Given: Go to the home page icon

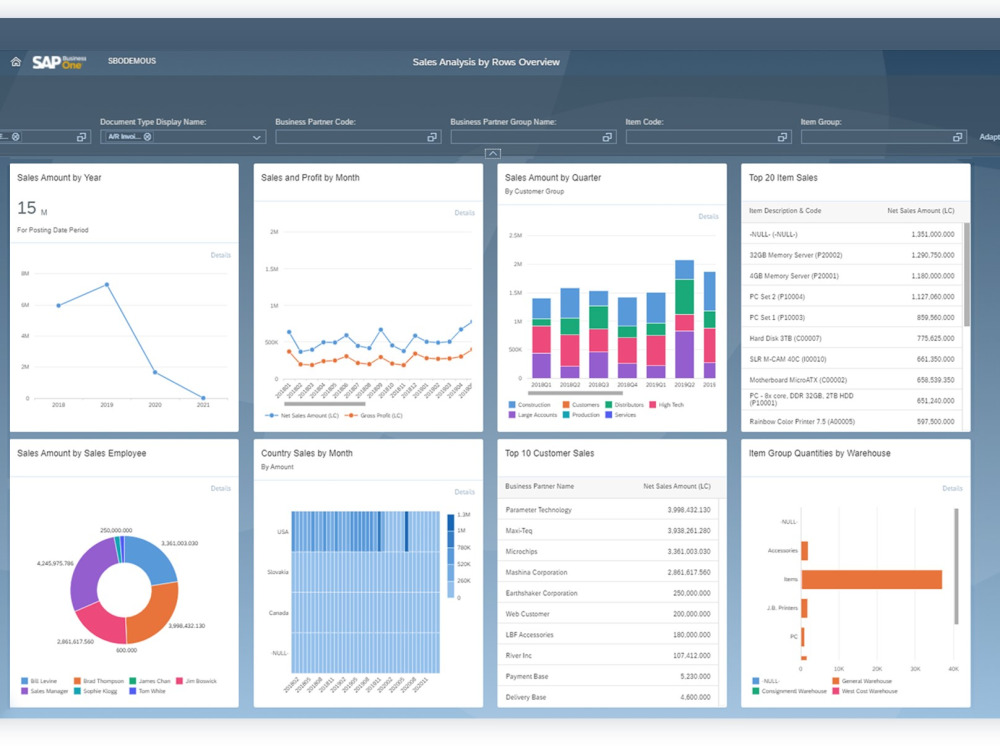Looking at the screenshot, I should pos(16,62).
